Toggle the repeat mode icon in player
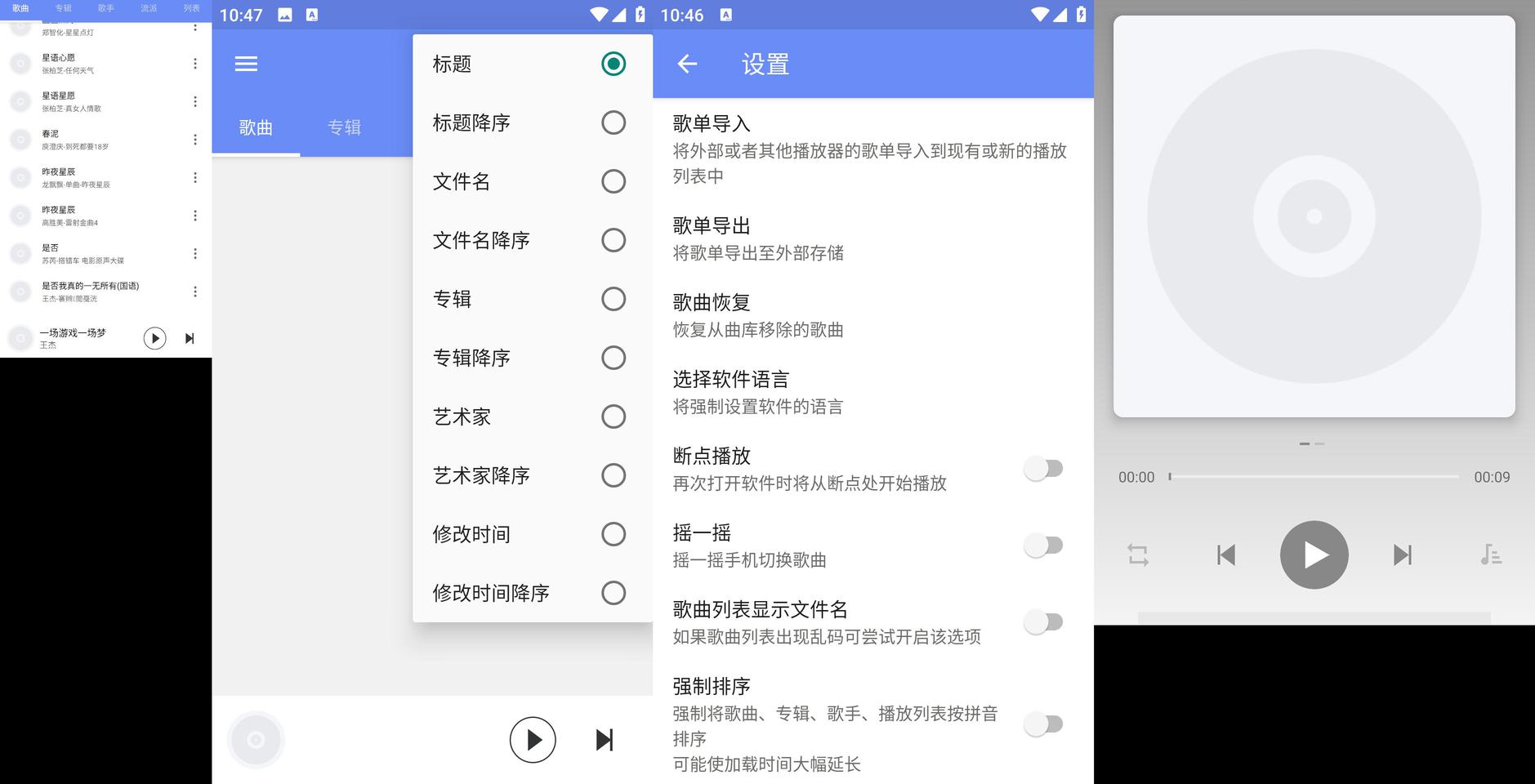 tap(1138, 555)
